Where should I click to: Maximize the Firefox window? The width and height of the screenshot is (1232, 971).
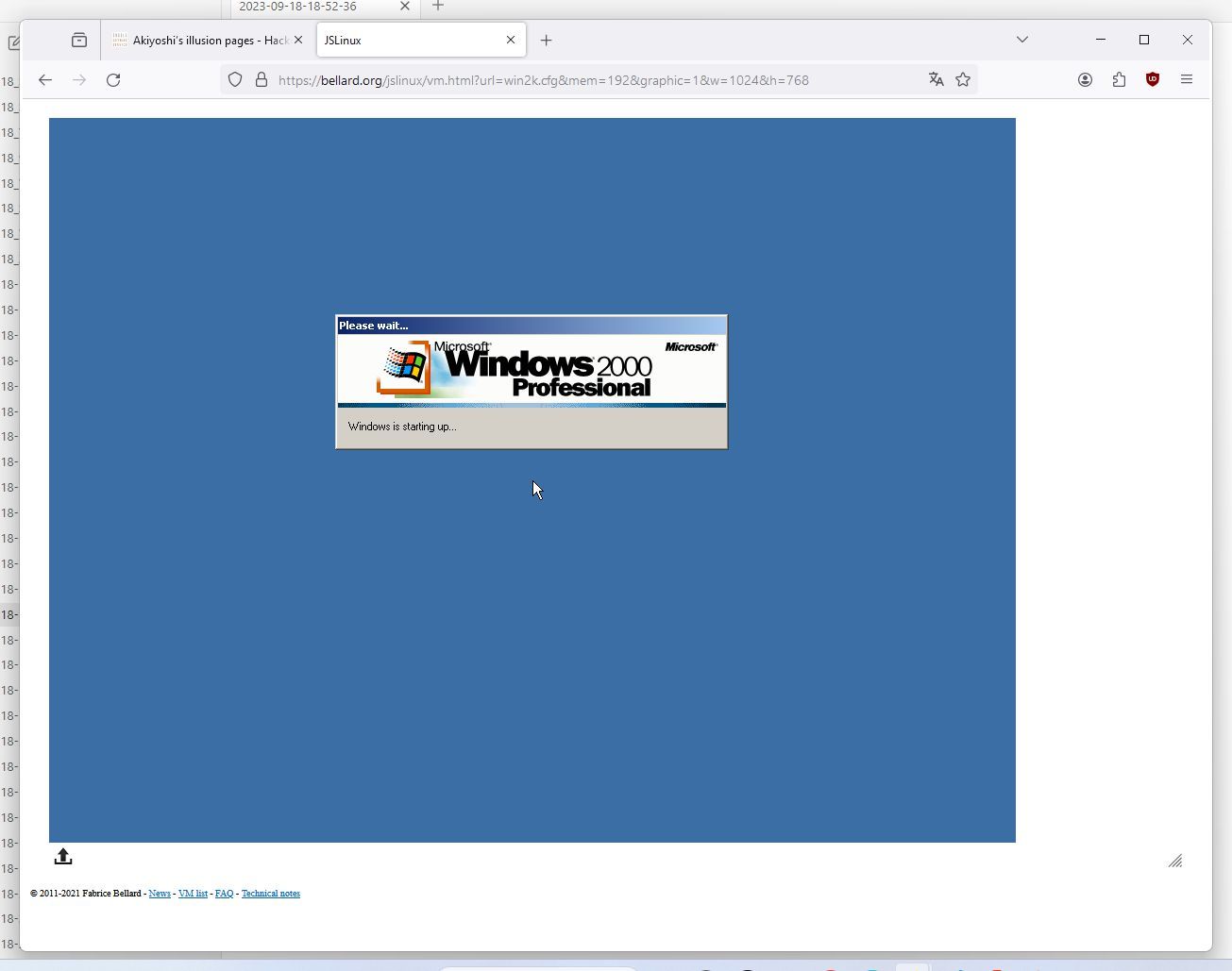(1144, 40)
